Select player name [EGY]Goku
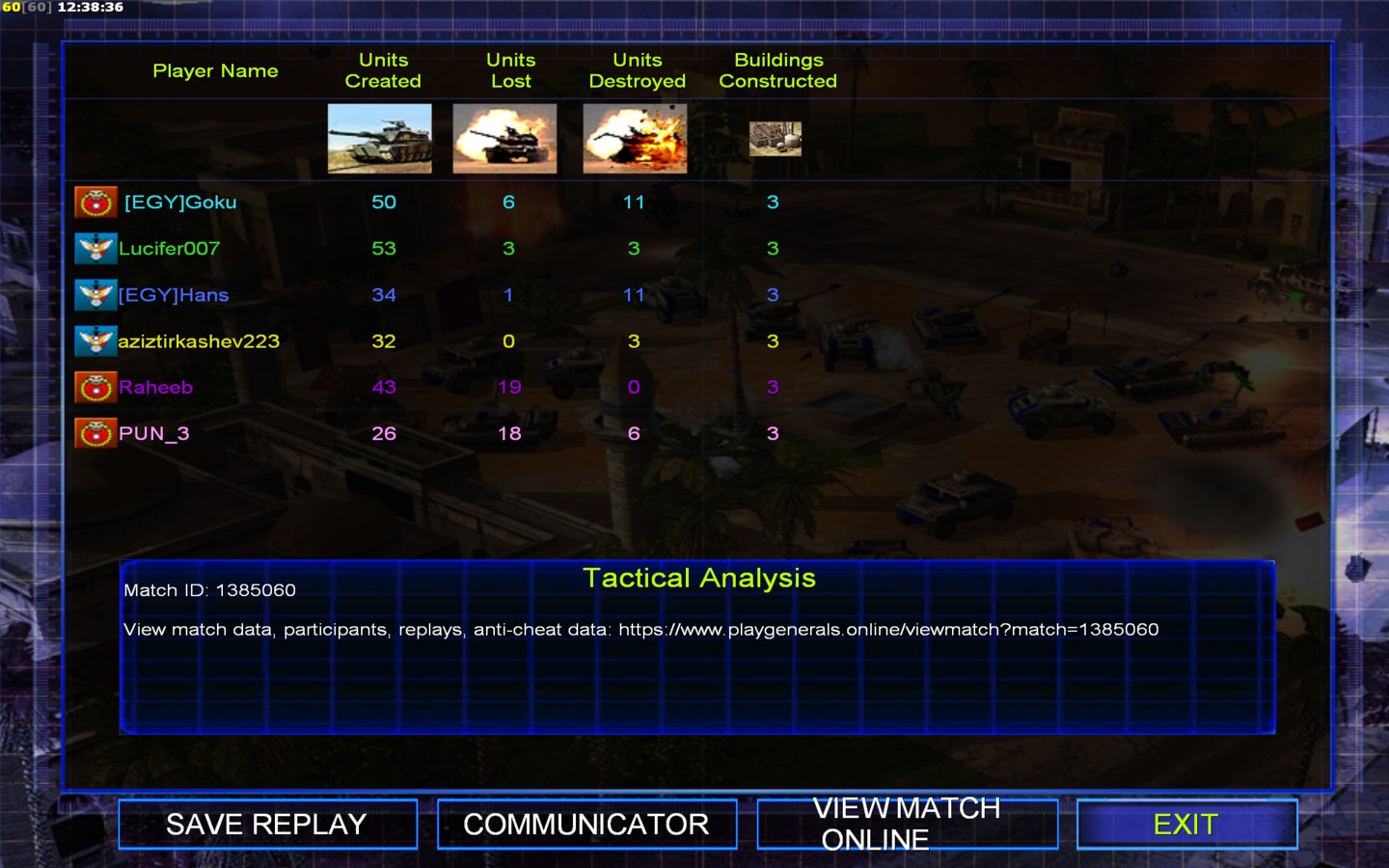Viewport: 1389px width, 868px height. point(180,203)
